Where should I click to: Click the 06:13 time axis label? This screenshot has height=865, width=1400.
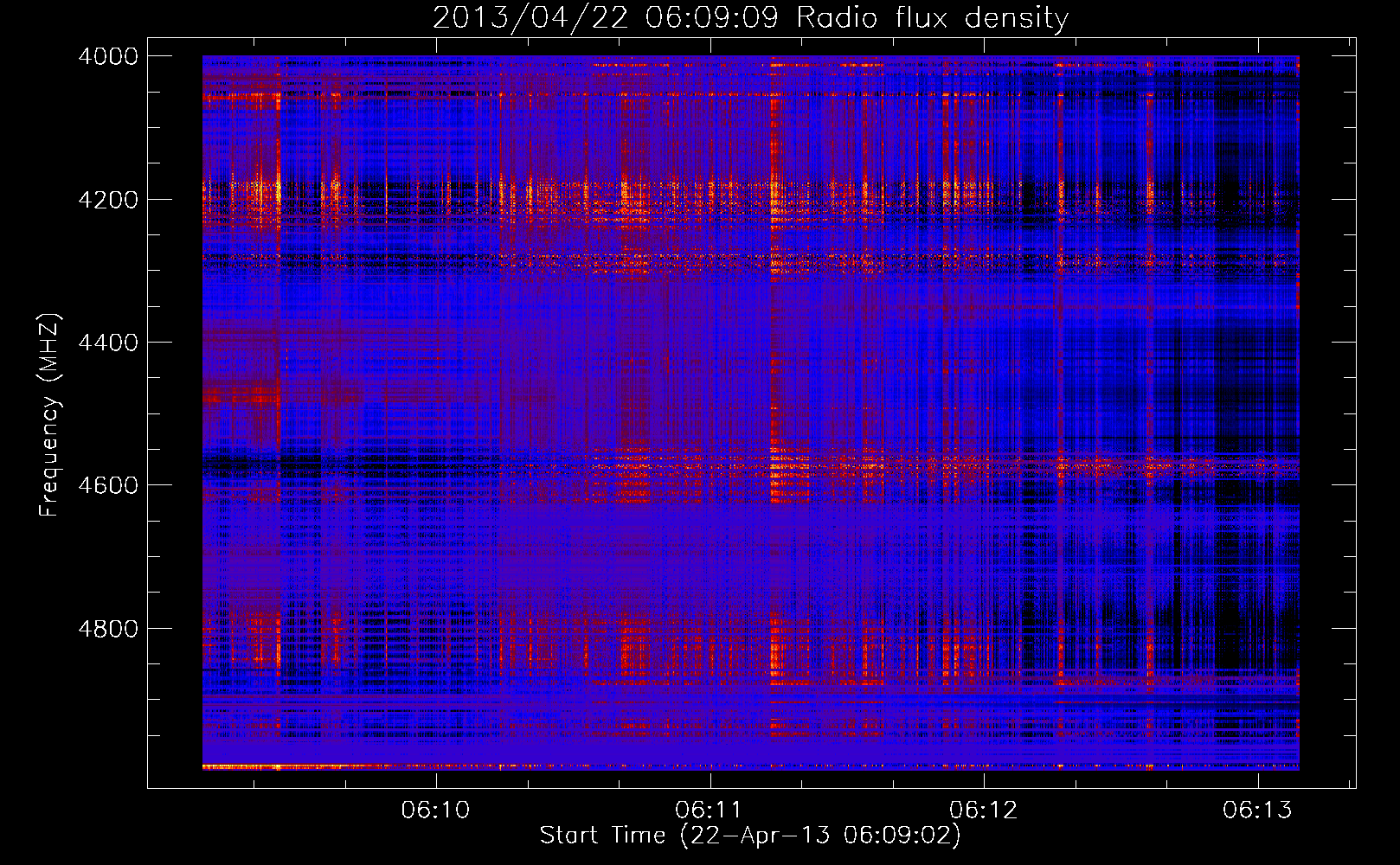(1257, 810)
